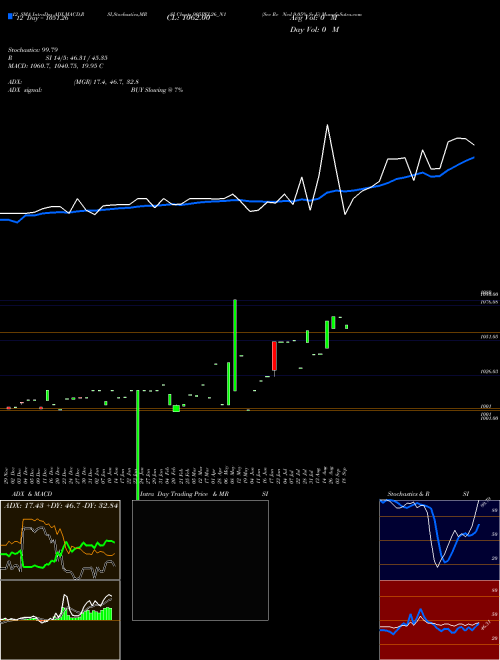Click the '1075.55' price axis label
This screenshot has width=500, height=660.
click(489, 302)
